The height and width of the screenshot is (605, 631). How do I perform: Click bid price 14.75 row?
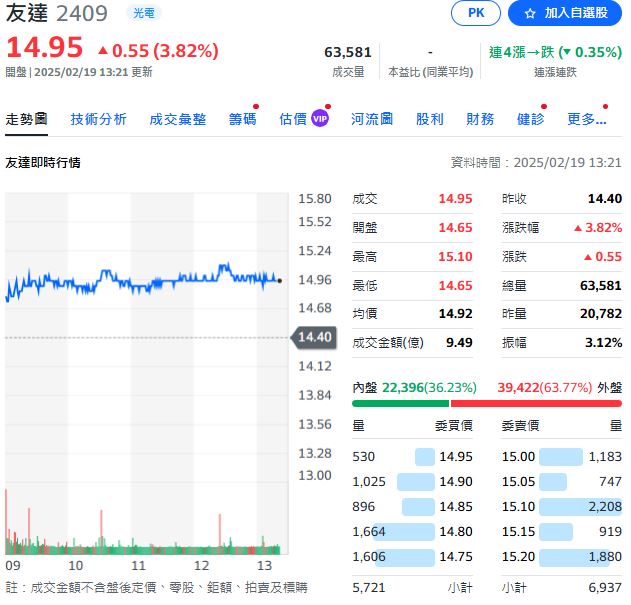click(x=412, y=556)
